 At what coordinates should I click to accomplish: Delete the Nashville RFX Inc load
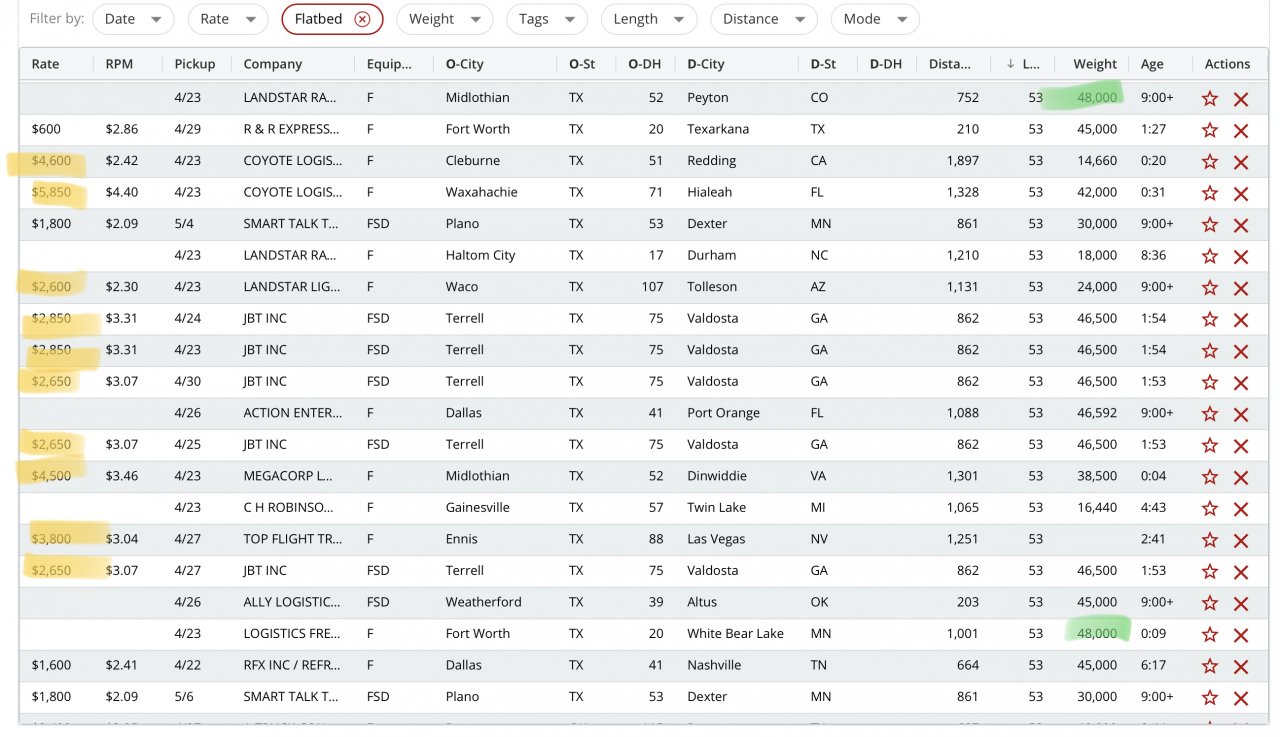pos(1241,667)
